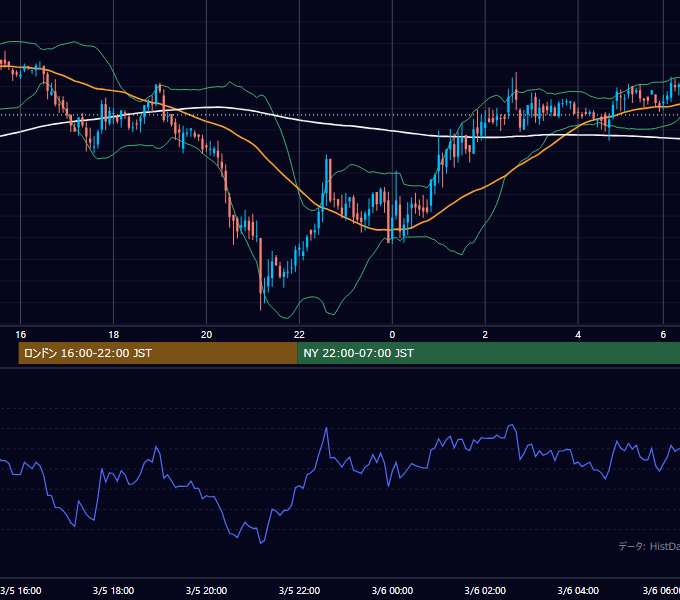
Task: Click the bottom axis label 3/6 00:00
Action: [x=392, y=590]
